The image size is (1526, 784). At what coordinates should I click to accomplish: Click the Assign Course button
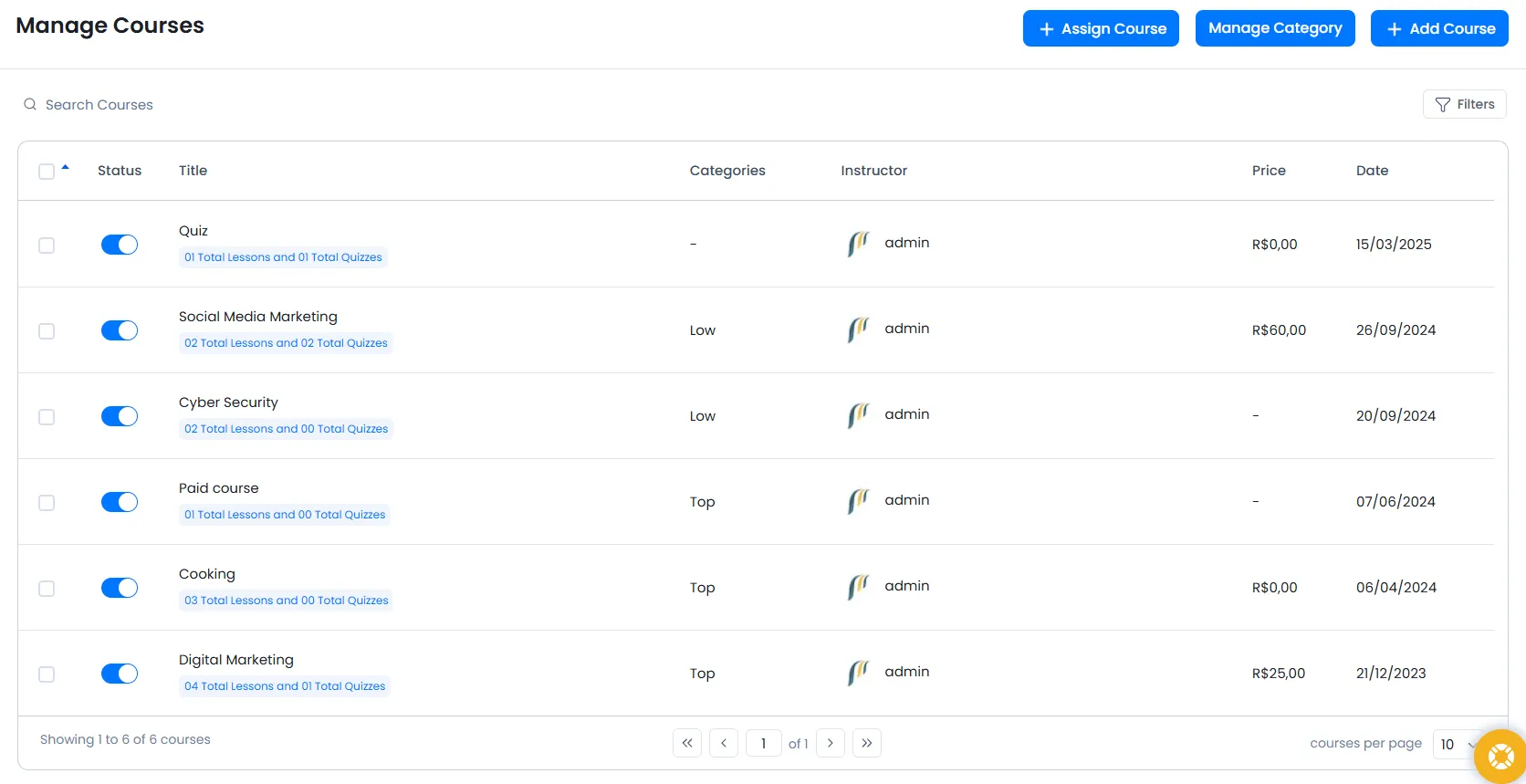(1101, 28)
